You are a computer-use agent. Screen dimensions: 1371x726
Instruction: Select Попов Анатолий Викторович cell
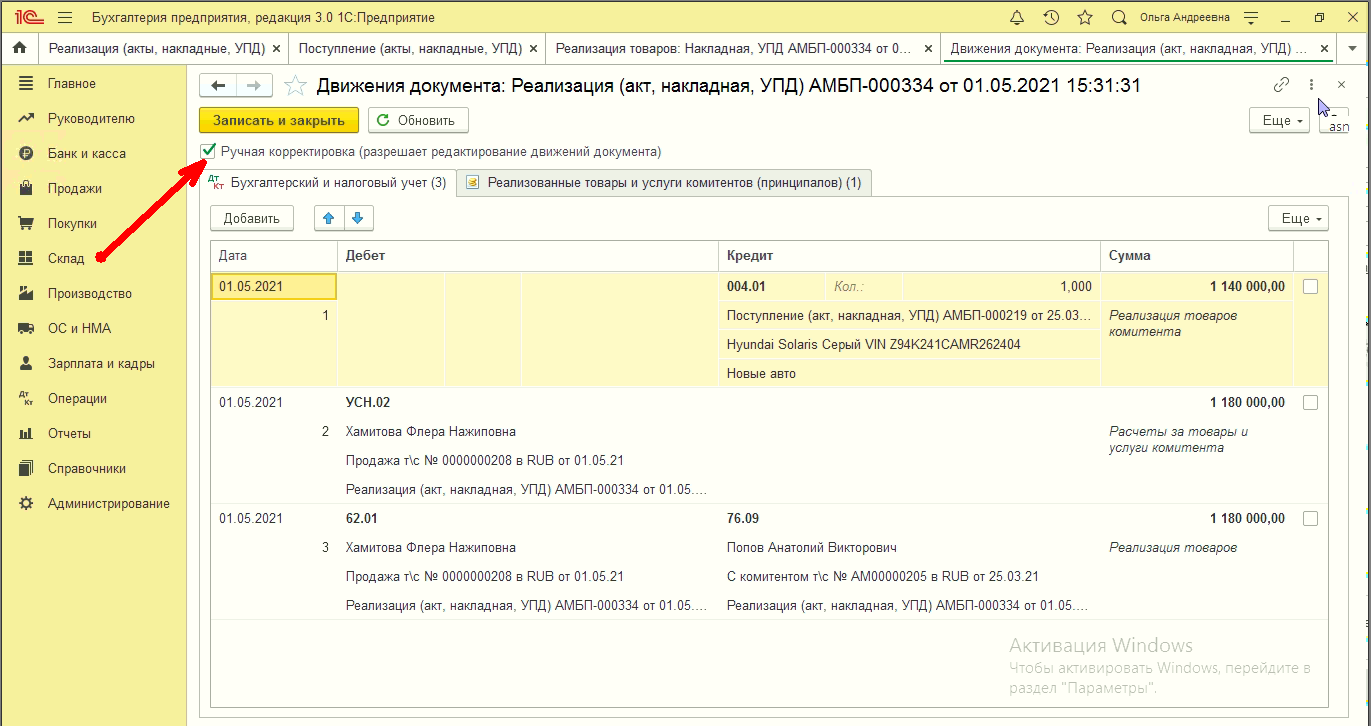coord(909,548)
